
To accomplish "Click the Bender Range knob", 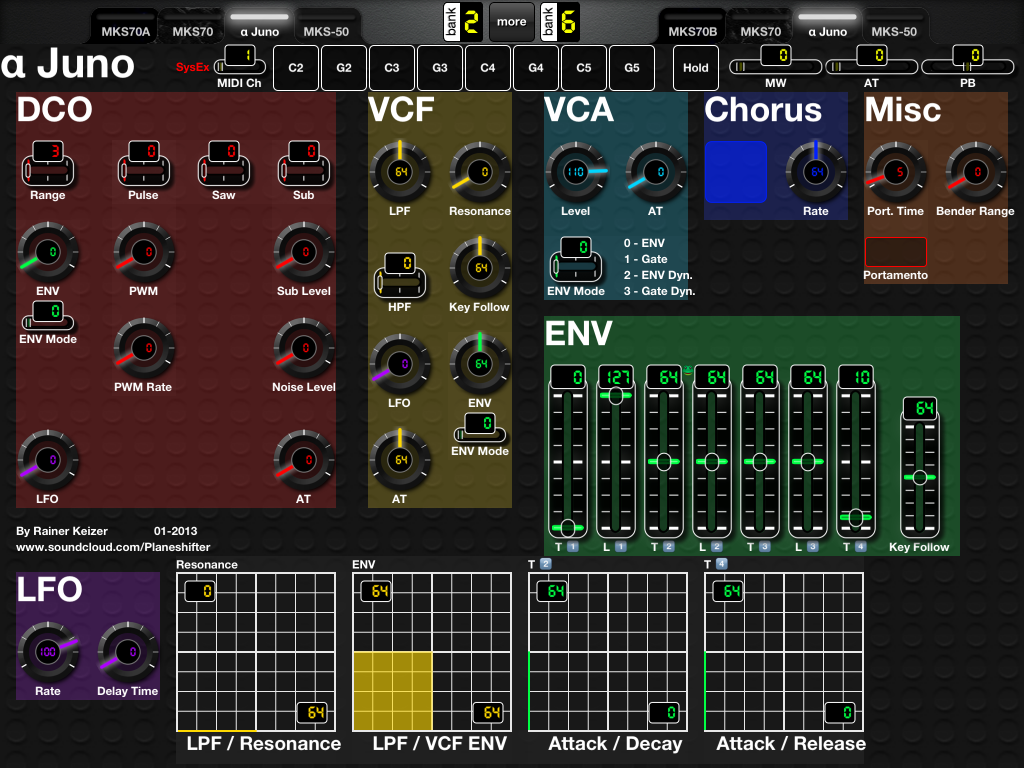I will pyautogui.click(x=976, y=172).
